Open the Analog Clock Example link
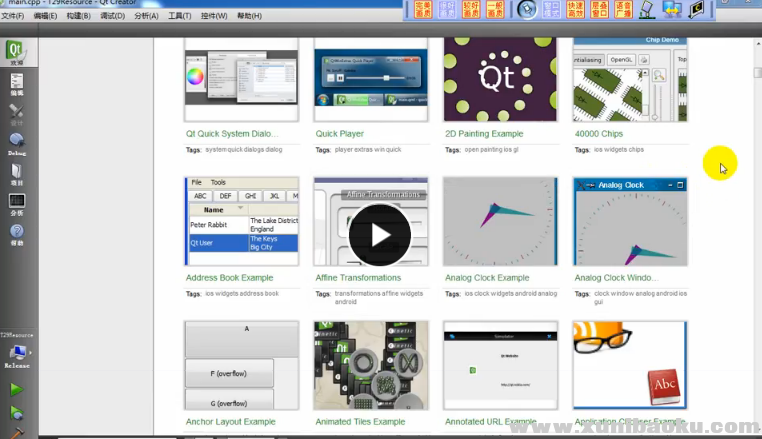762x439 pixels. [487, 278]
